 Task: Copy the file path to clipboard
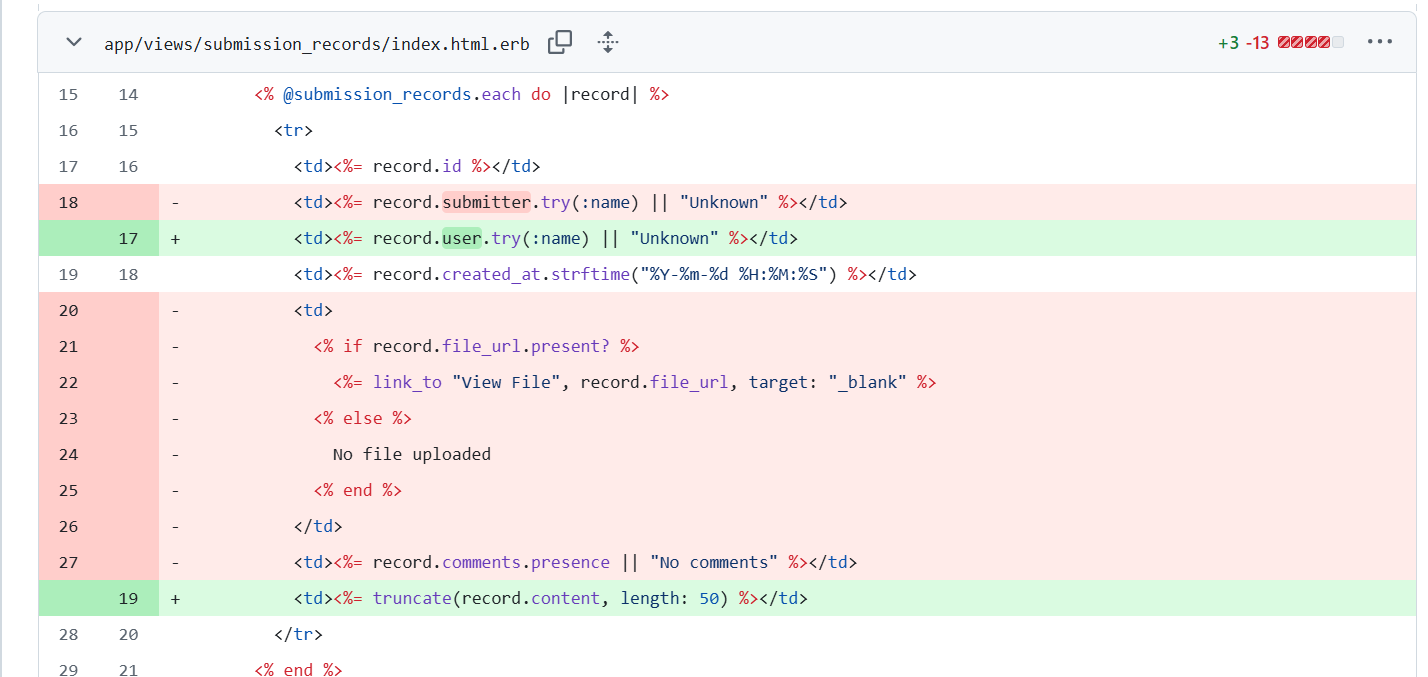click(x=560, y=43)
